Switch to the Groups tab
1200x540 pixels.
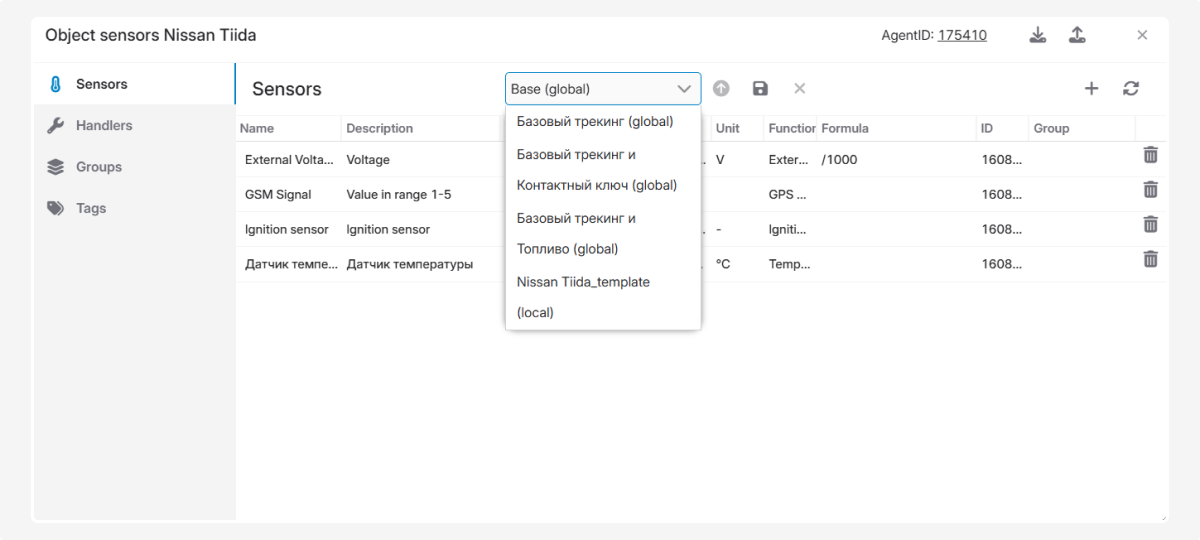(98, 167)
